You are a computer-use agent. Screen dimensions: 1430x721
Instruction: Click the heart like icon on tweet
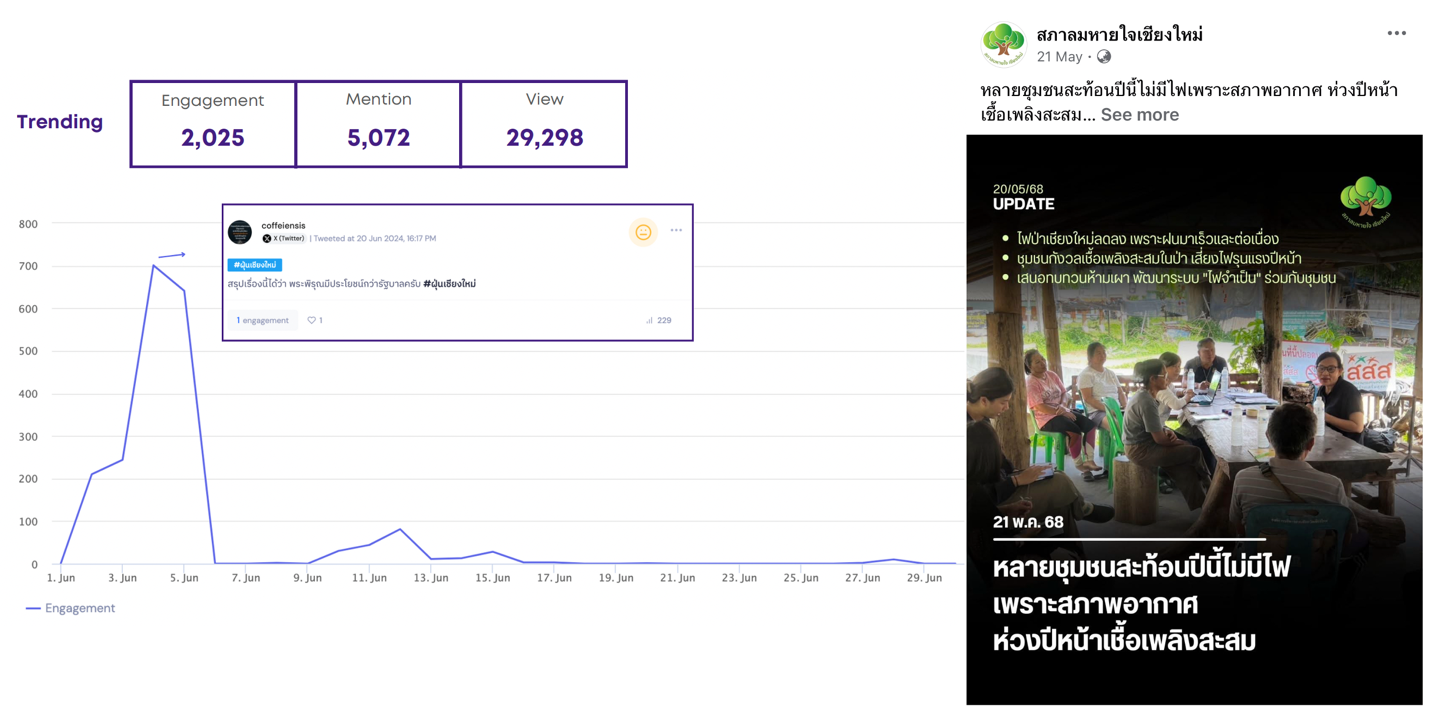pos(312,321)
